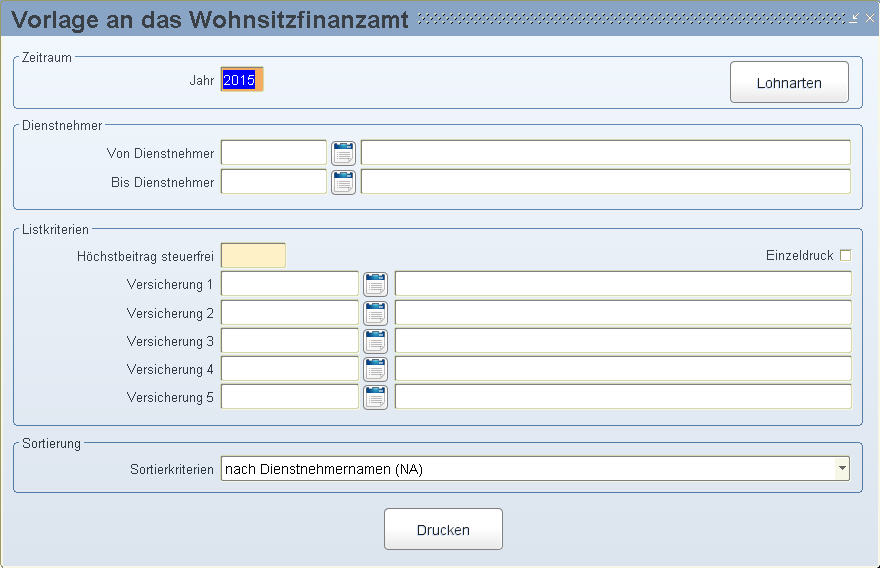The image size is (880, 568).
Task: Select the 'nach Dienstnehmernamen (NA)' combo box
Action: click(x=535, y=469)
